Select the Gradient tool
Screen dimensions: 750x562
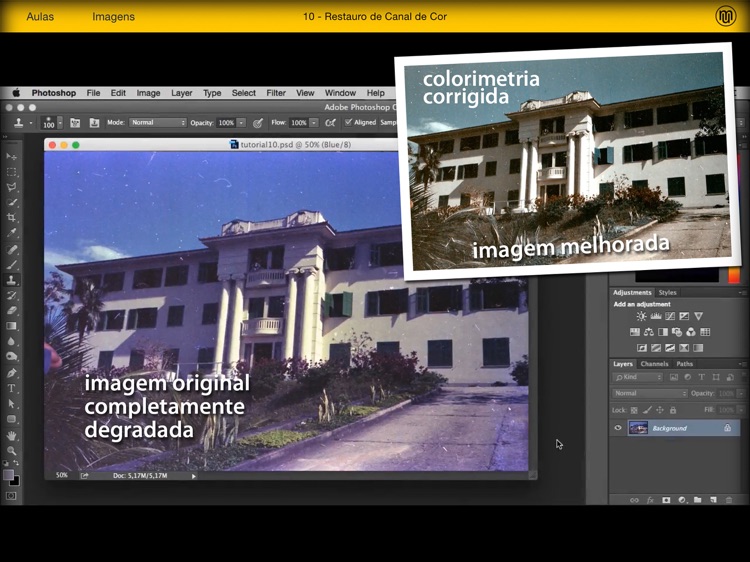(11, 326)
